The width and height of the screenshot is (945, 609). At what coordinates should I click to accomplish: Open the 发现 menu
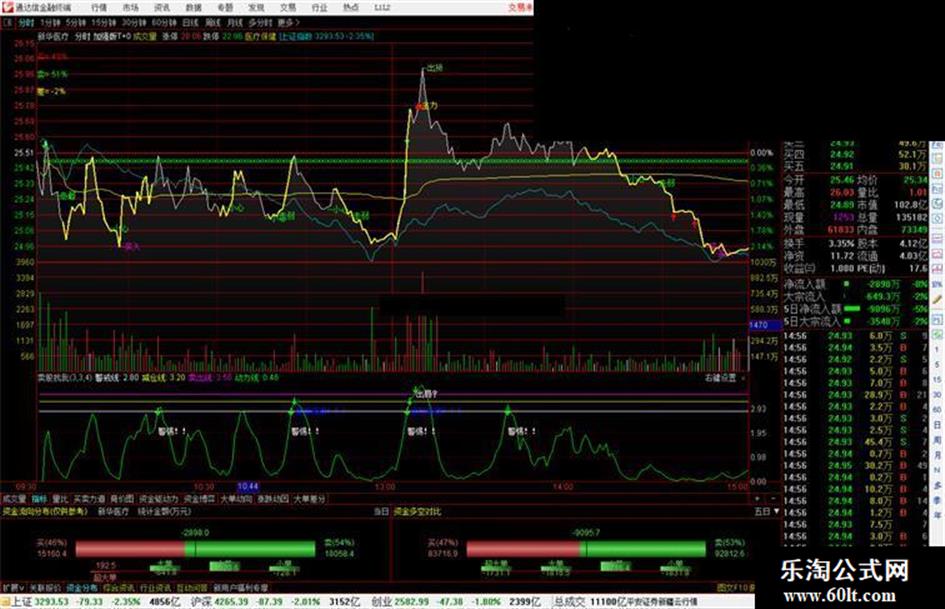[x=256, y=7]
